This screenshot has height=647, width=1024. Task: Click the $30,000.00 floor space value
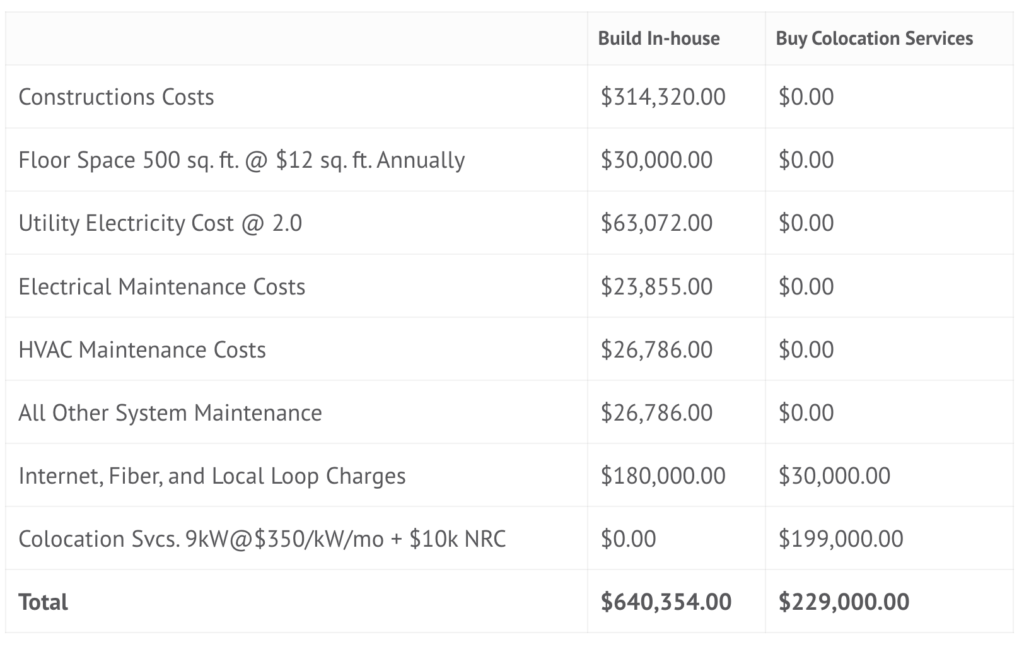point(656,160)
